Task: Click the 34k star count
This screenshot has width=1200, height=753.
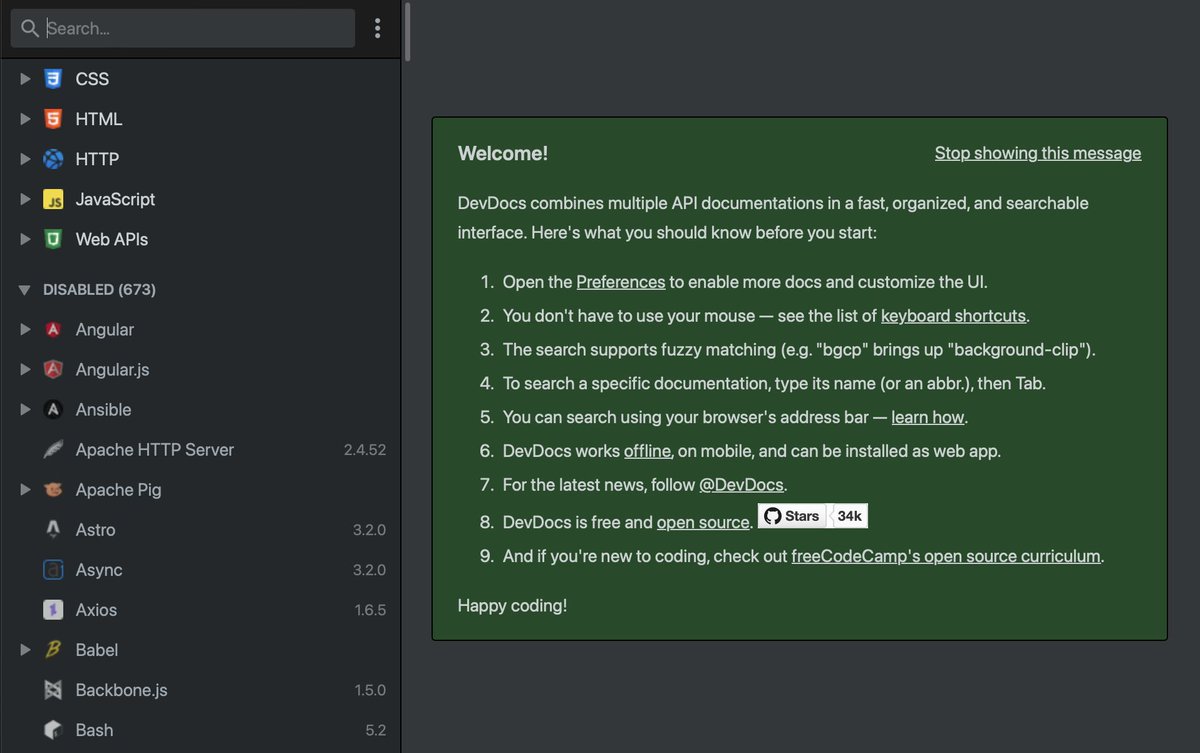Action: point(851,516)
